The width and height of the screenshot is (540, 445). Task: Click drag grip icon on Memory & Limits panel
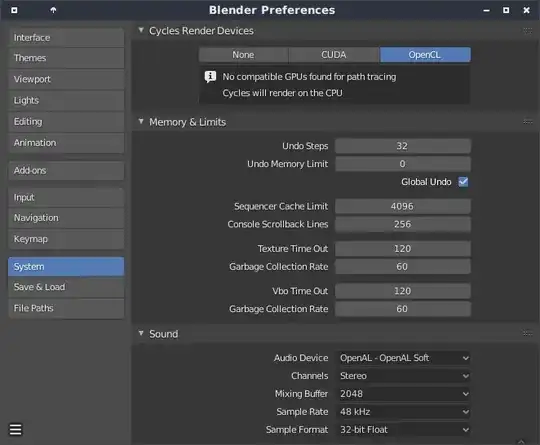(528, 122)
